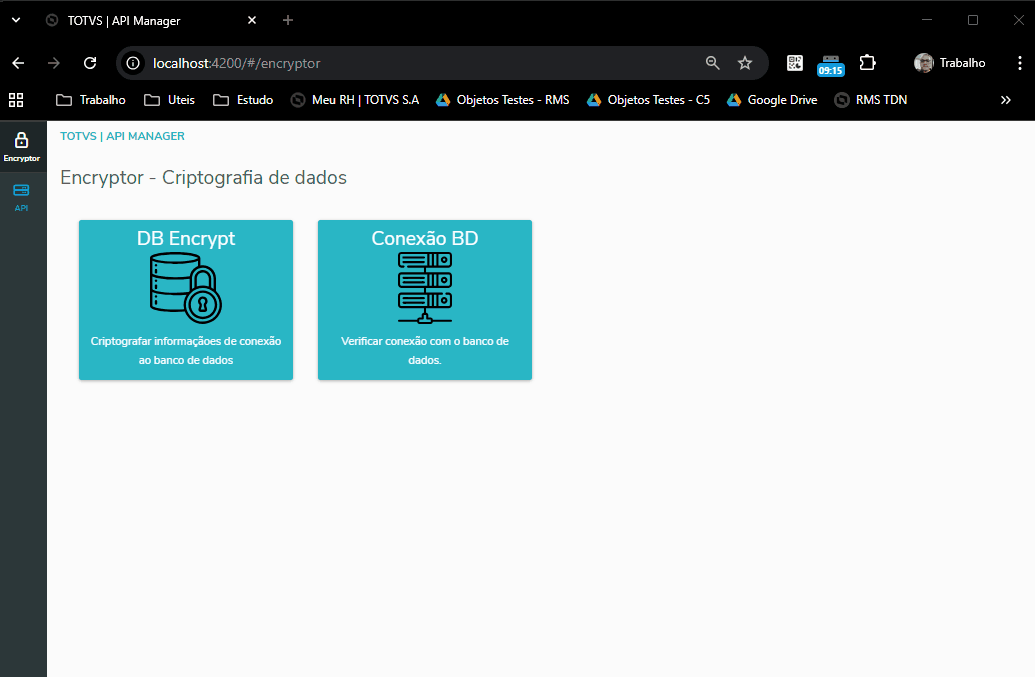This screenshot has width=1035, height=677.
Task: Click the 'Verificar conexão com o banco' description
Action: (424, 350)
